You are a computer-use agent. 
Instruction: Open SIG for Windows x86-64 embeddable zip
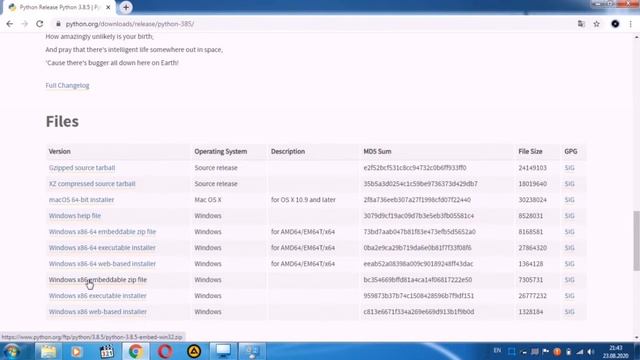pyautogui.click(x=569, y=231)
